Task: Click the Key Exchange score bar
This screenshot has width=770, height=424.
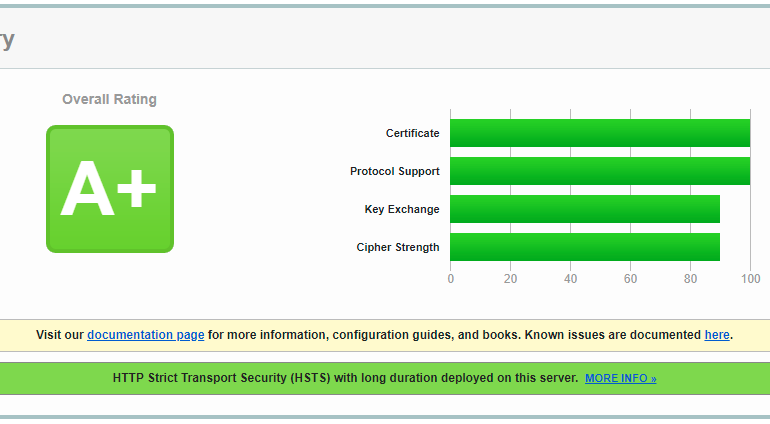Action: [x=584, y=209]
